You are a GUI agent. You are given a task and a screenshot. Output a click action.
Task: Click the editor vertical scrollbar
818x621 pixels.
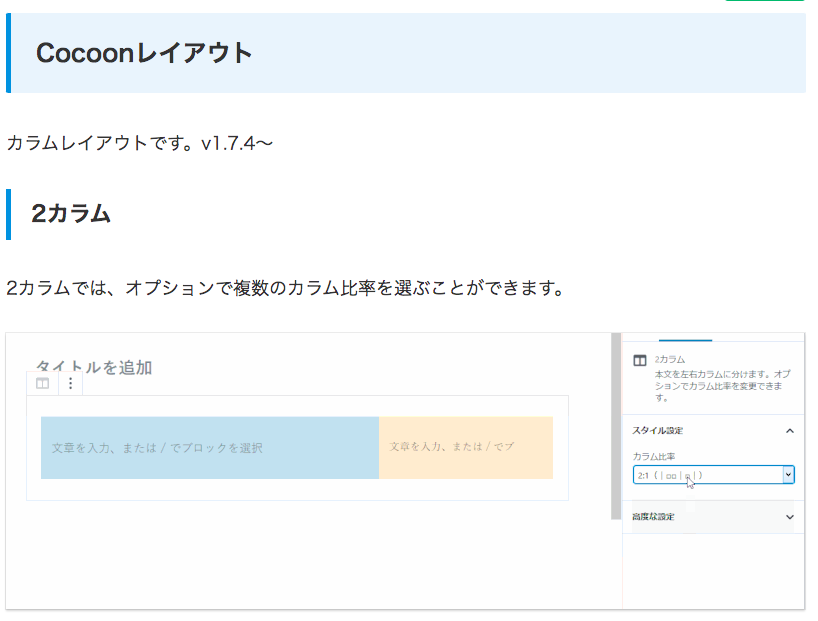point(616,426)
